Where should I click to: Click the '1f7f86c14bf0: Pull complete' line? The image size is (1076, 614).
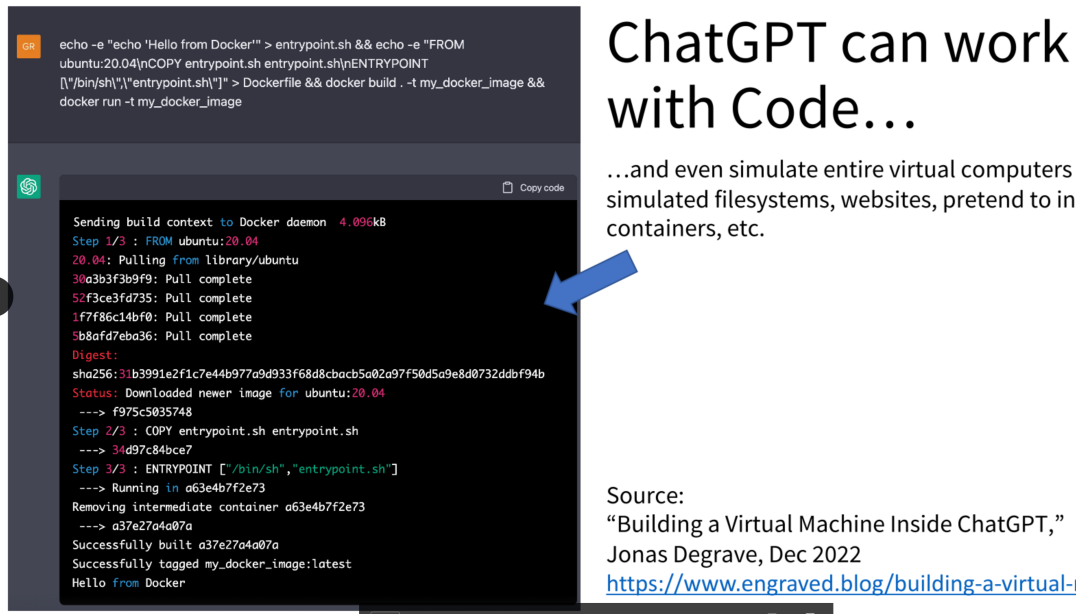(x=162, y=317)
